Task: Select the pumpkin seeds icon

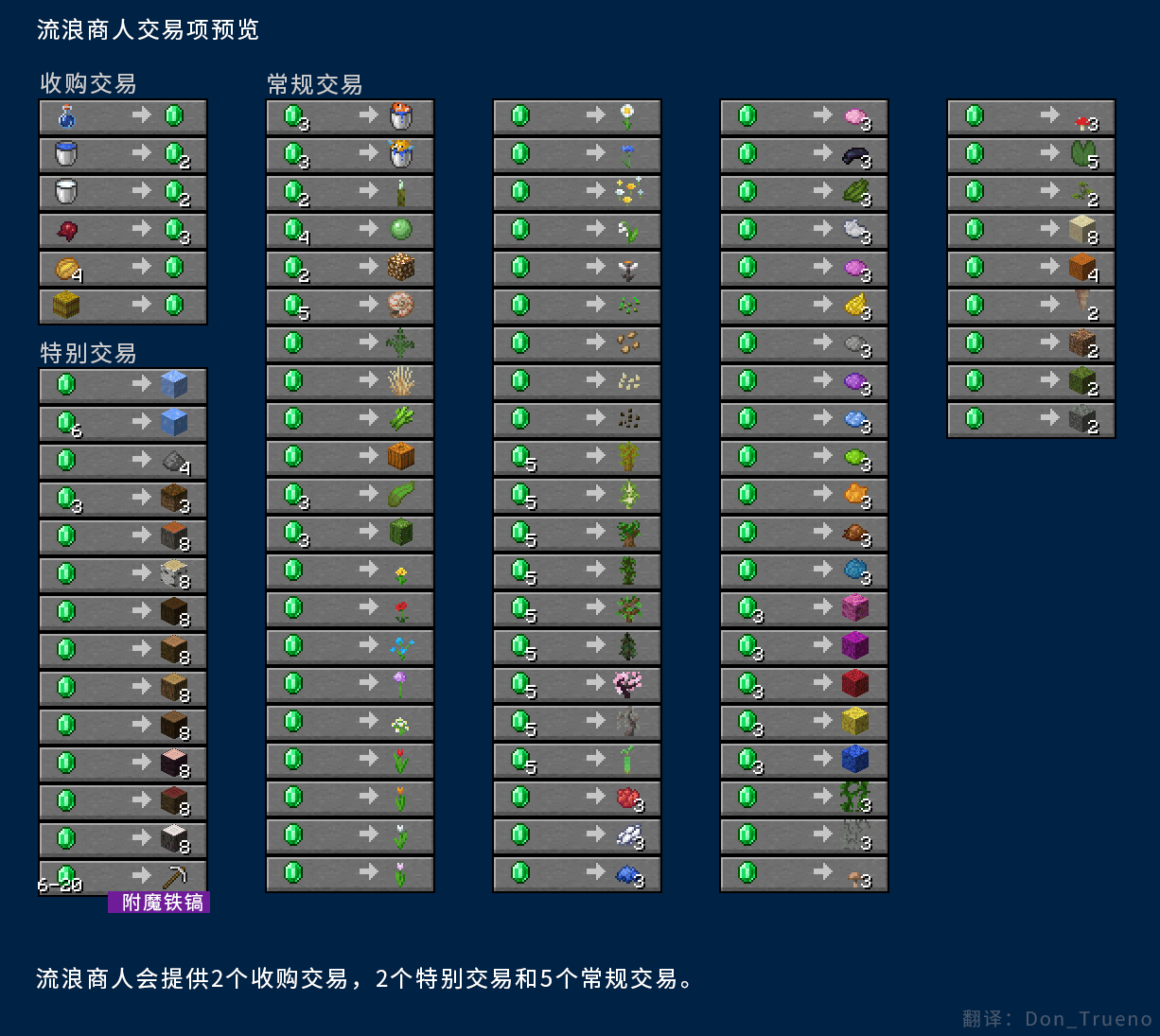Action: point(627,381)
